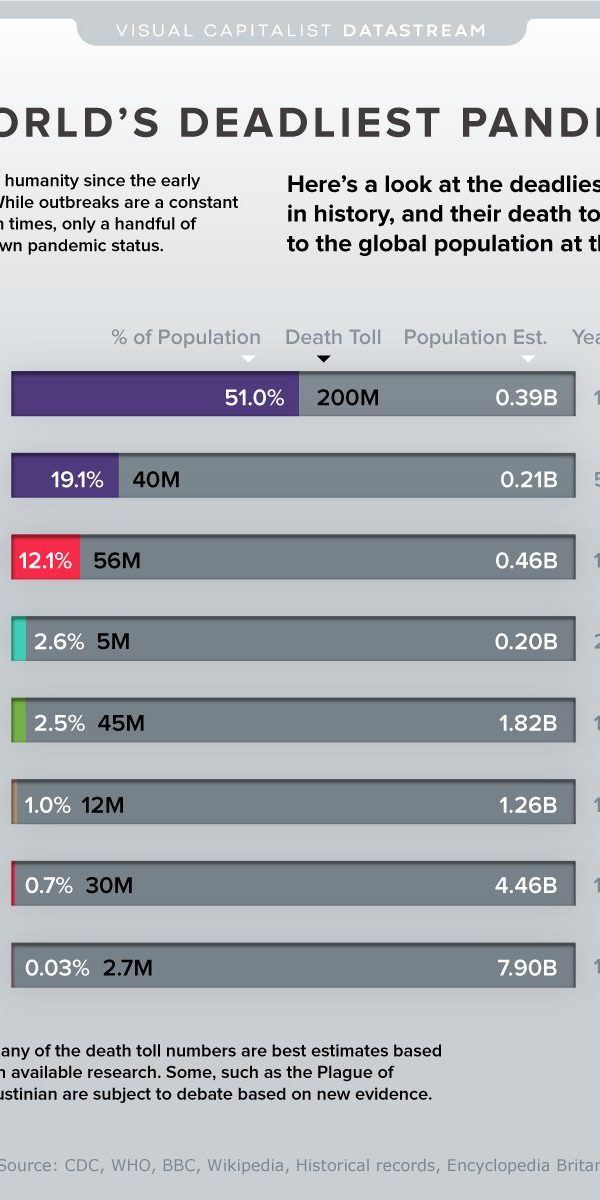Click the Deadliest Pandemics title heading

pyautogui.click(x=300, y=123)
